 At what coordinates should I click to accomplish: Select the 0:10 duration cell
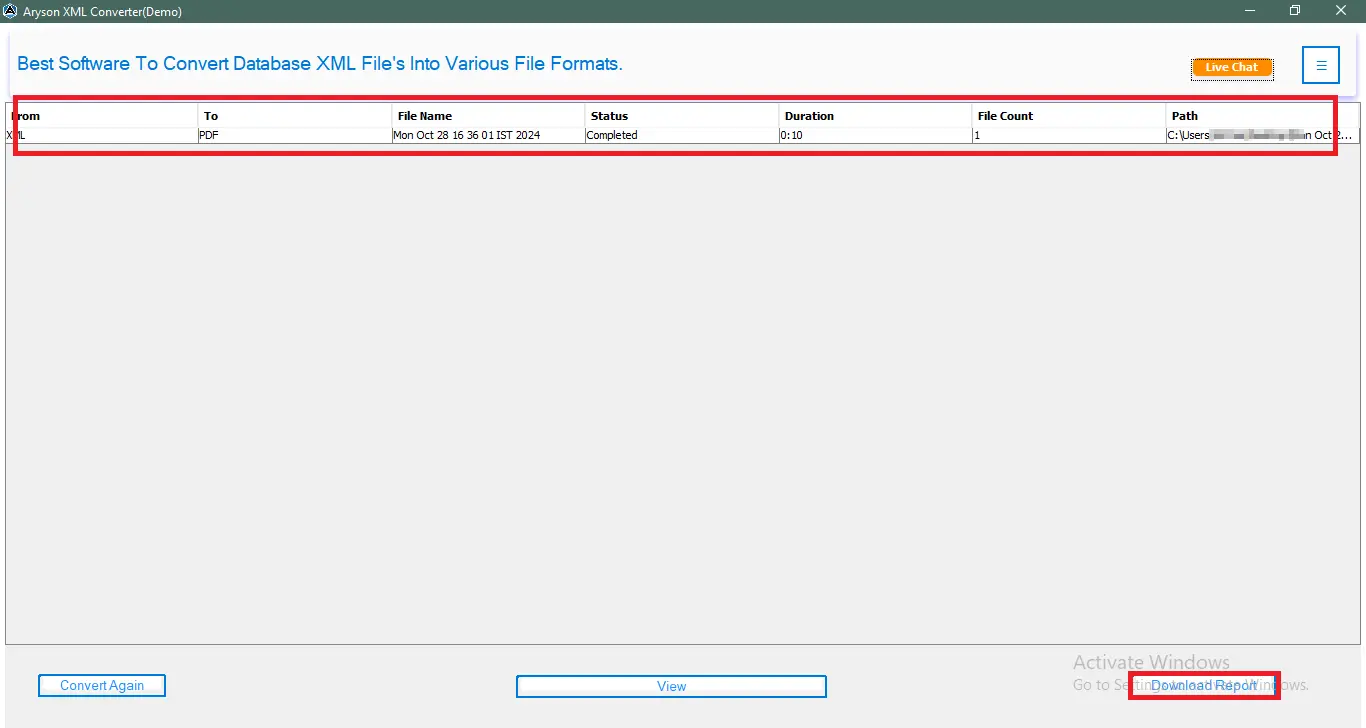pos(876,135)
